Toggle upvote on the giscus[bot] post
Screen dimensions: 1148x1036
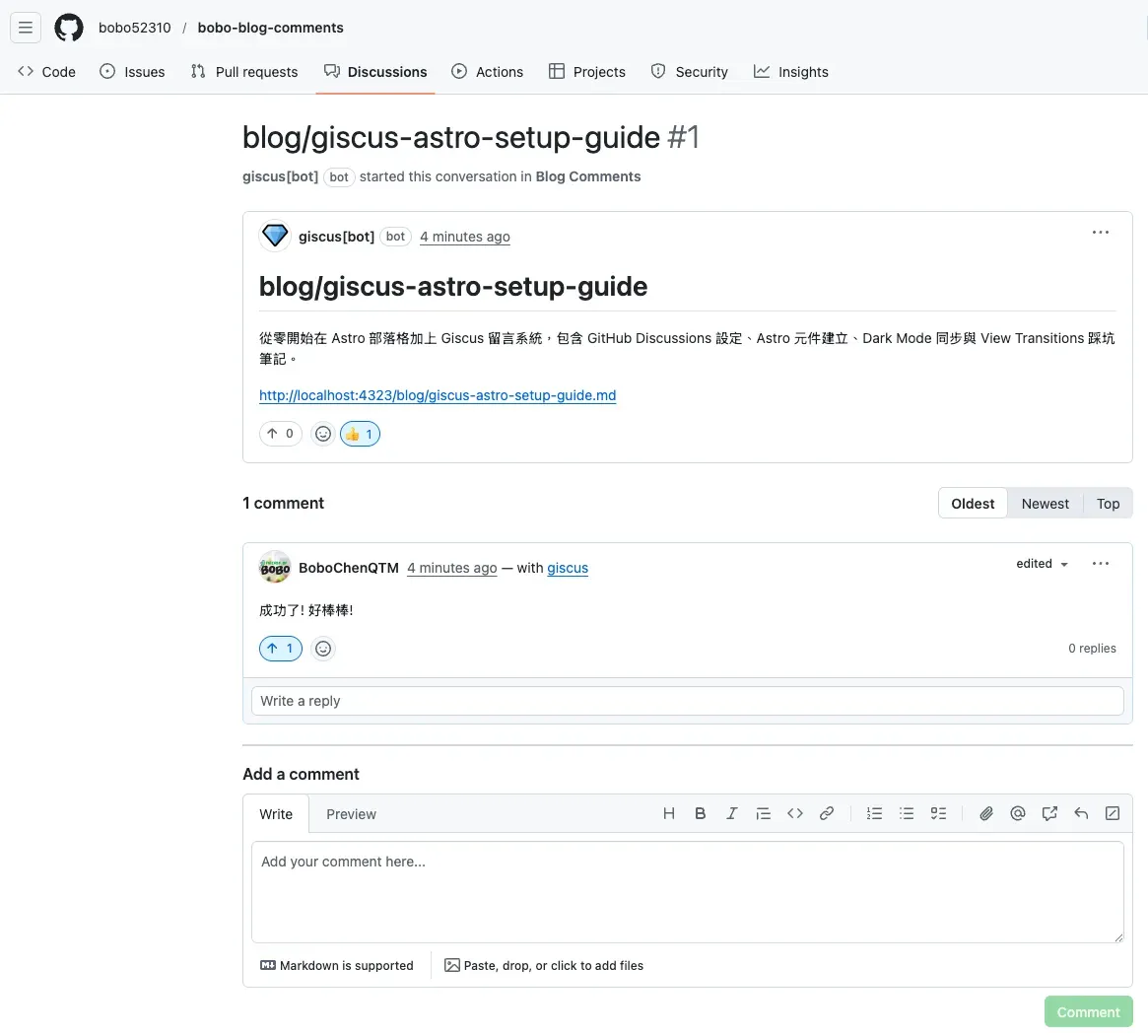point(281,434)
